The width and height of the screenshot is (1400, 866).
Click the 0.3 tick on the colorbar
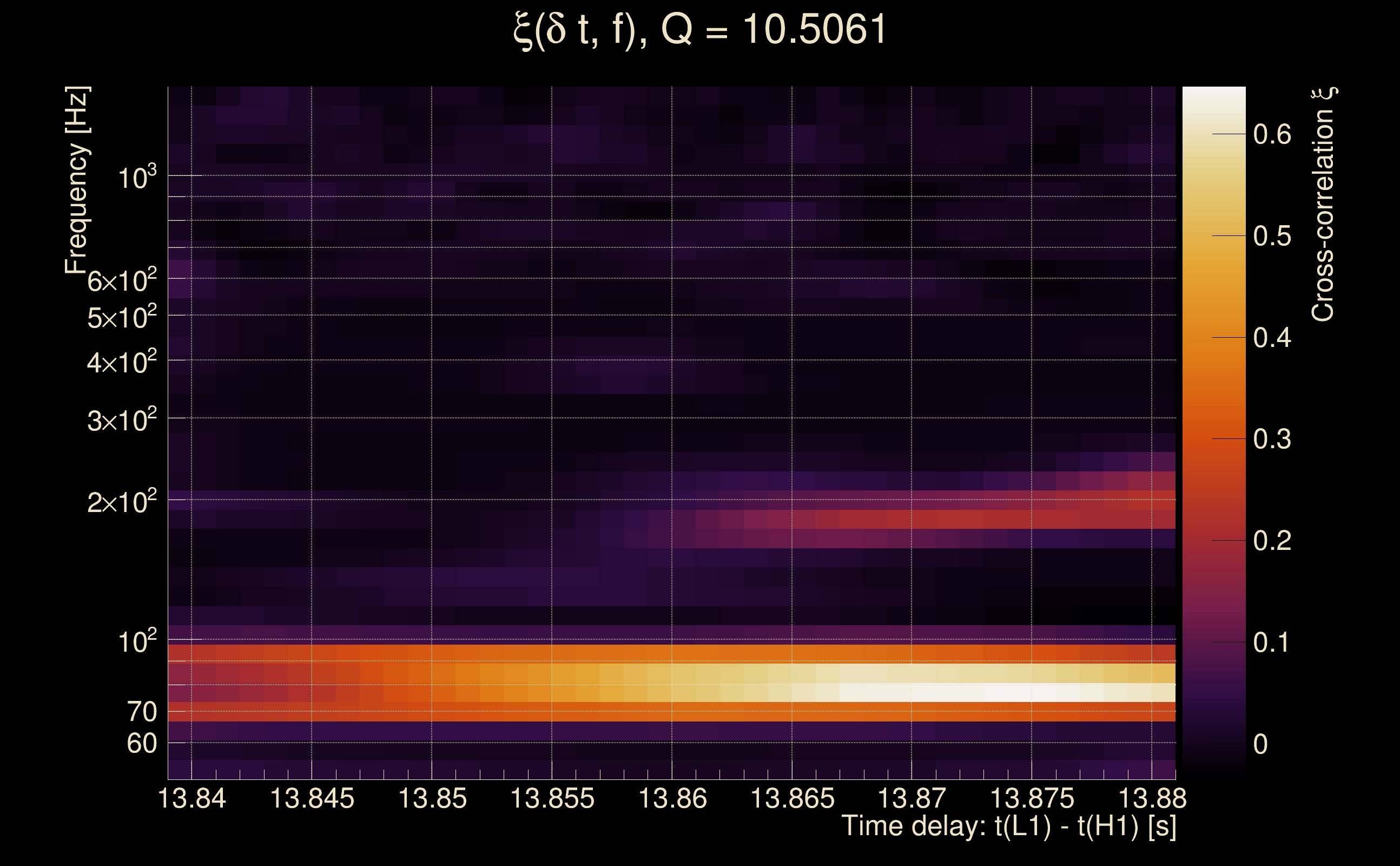1272,439
